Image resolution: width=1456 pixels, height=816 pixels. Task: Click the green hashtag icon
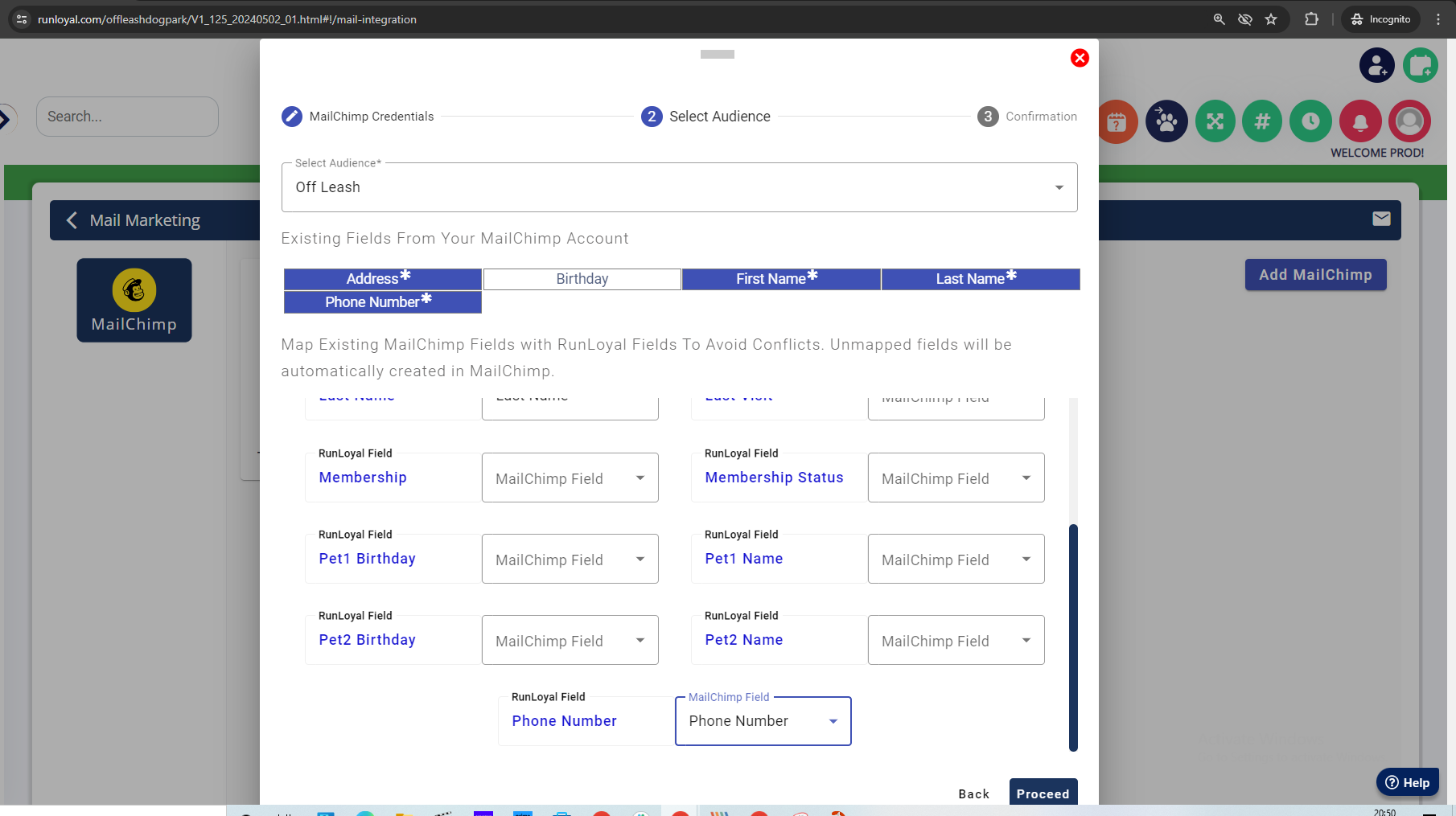point(1262,121)
